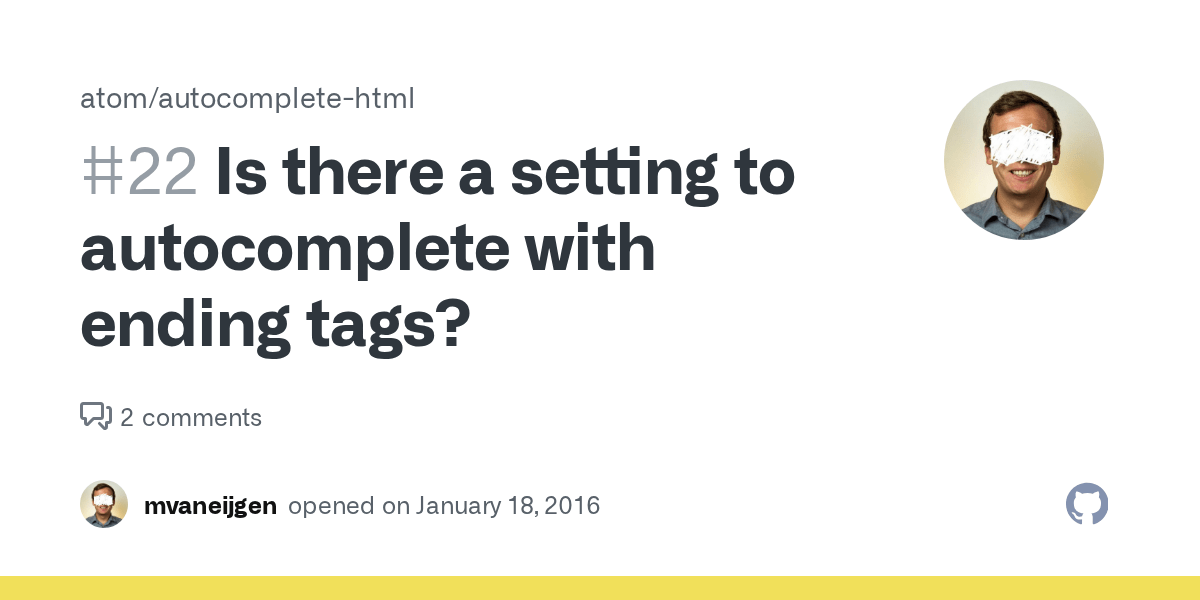Click the "autocomplete with" title line

coord(367,249)
